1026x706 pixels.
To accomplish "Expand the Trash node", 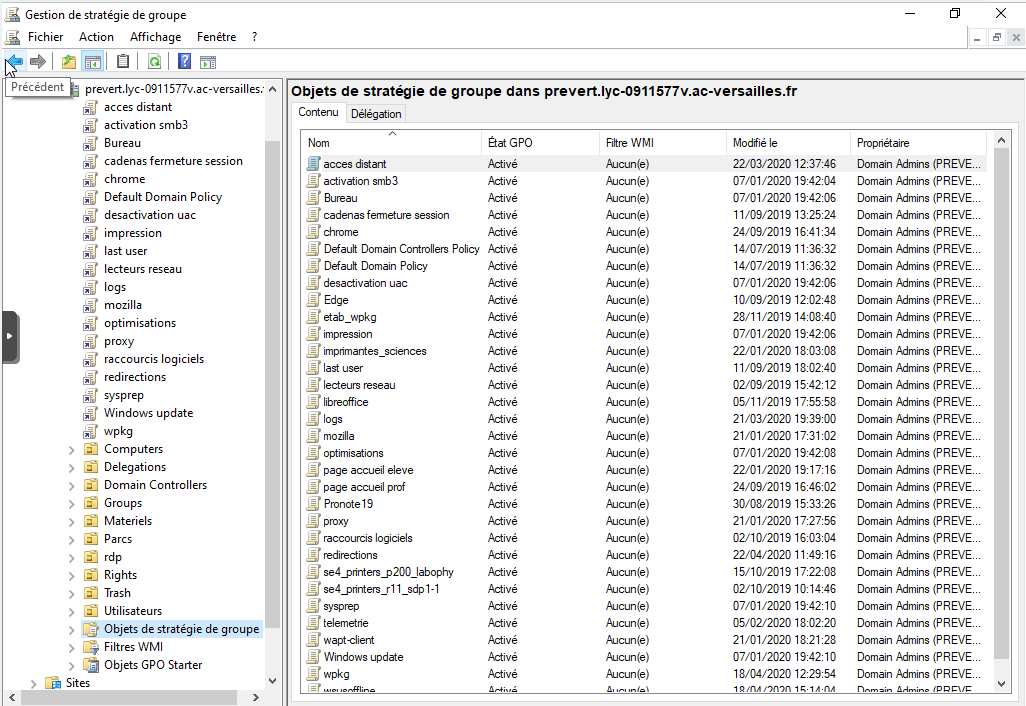I will (71, 593).
